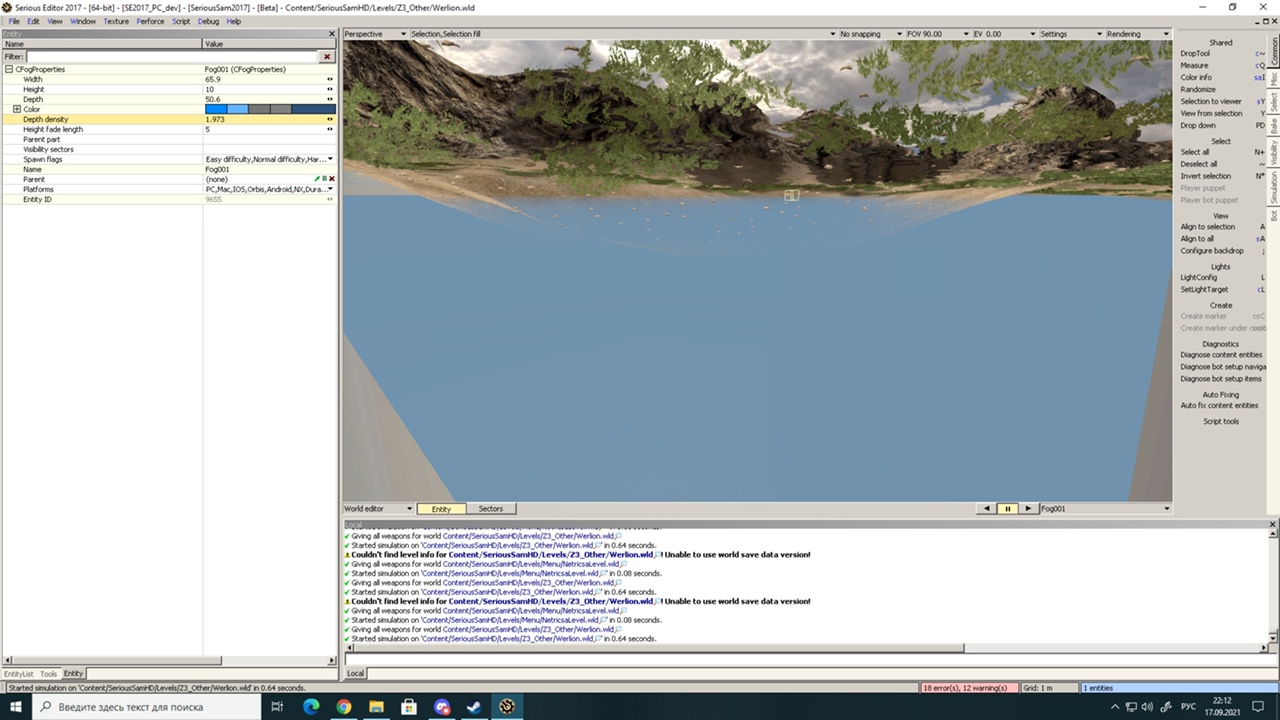Pause the simulation
1280x720 pixels.
1007,509
